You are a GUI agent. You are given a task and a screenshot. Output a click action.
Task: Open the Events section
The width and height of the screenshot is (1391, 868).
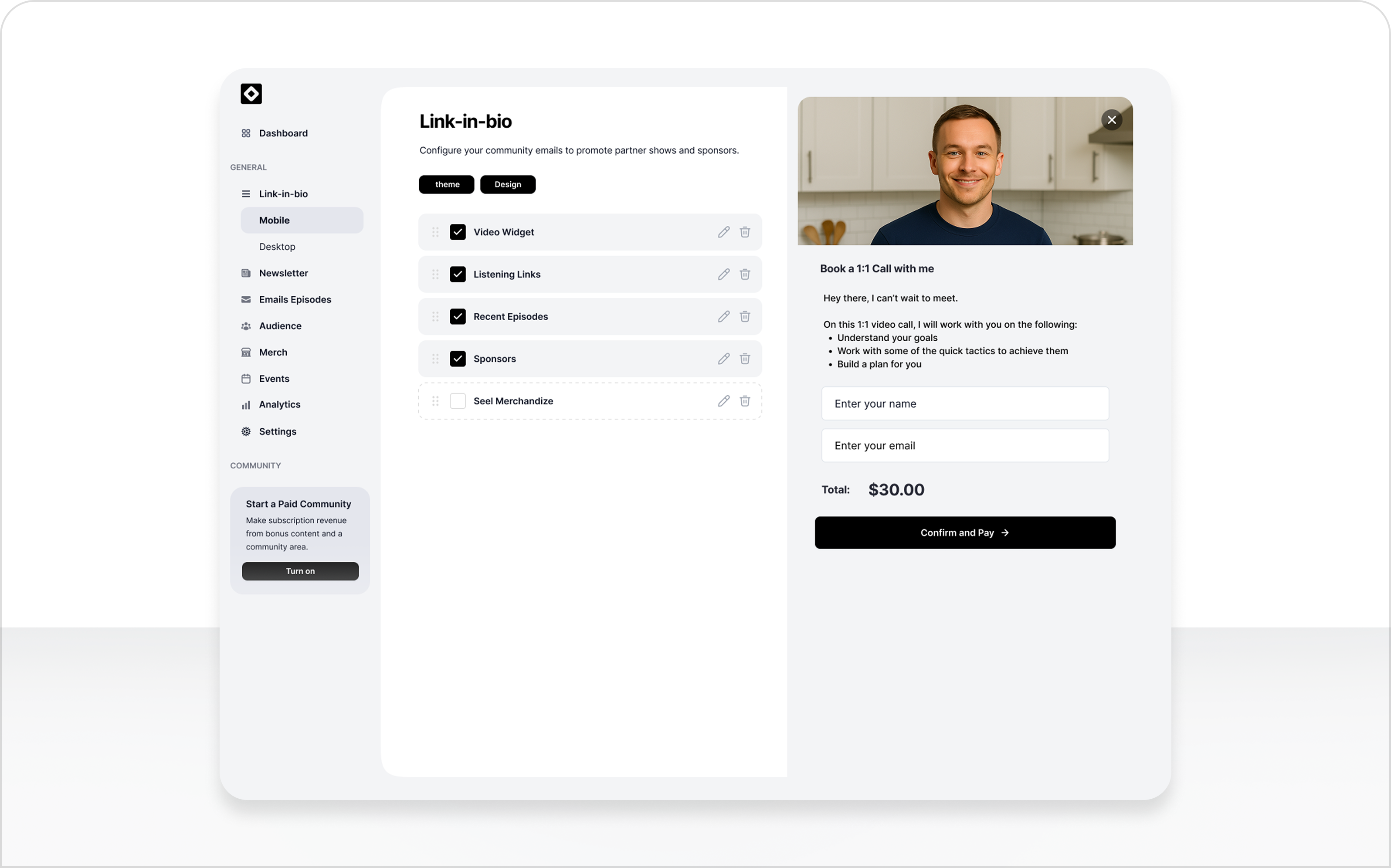(x=274, y=379)
